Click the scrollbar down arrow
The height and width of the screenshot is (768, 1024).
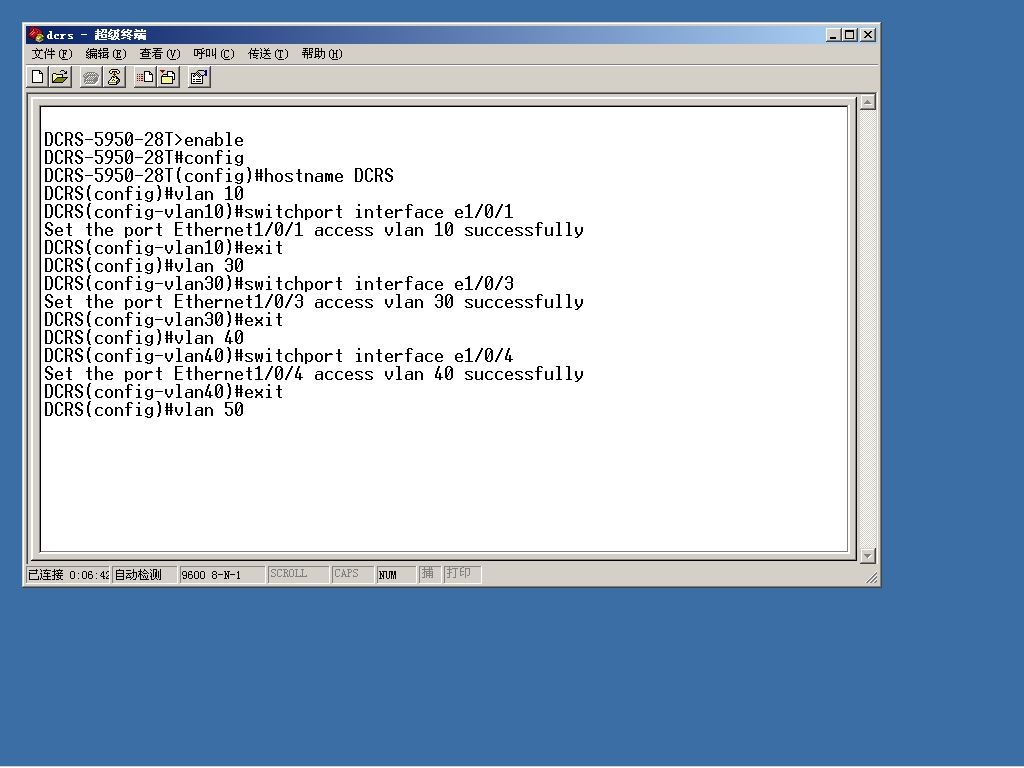tap(867, 556)
